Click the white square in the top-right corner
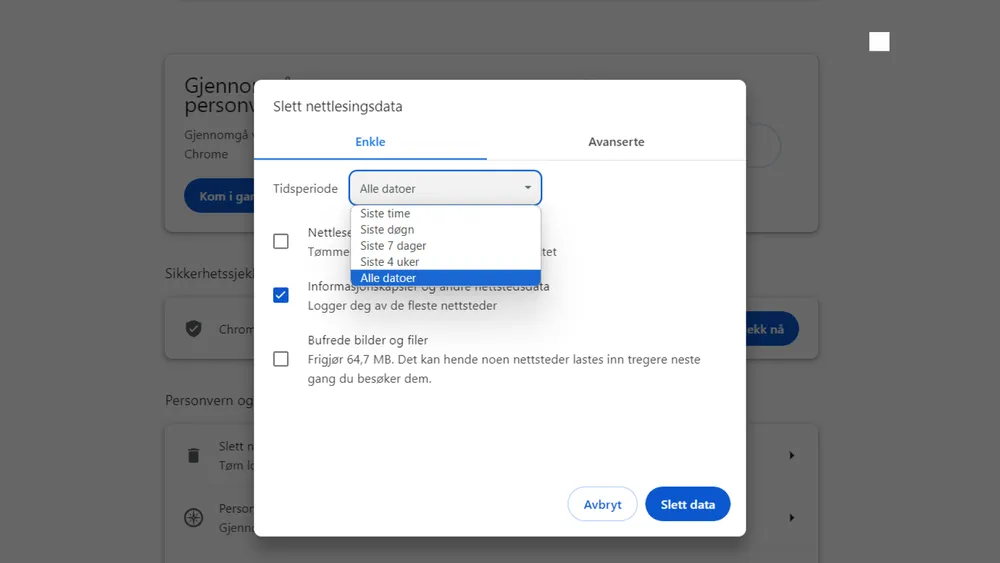Image resolution: width=1000 pixels, height=563 pixels. click(879, 41)
